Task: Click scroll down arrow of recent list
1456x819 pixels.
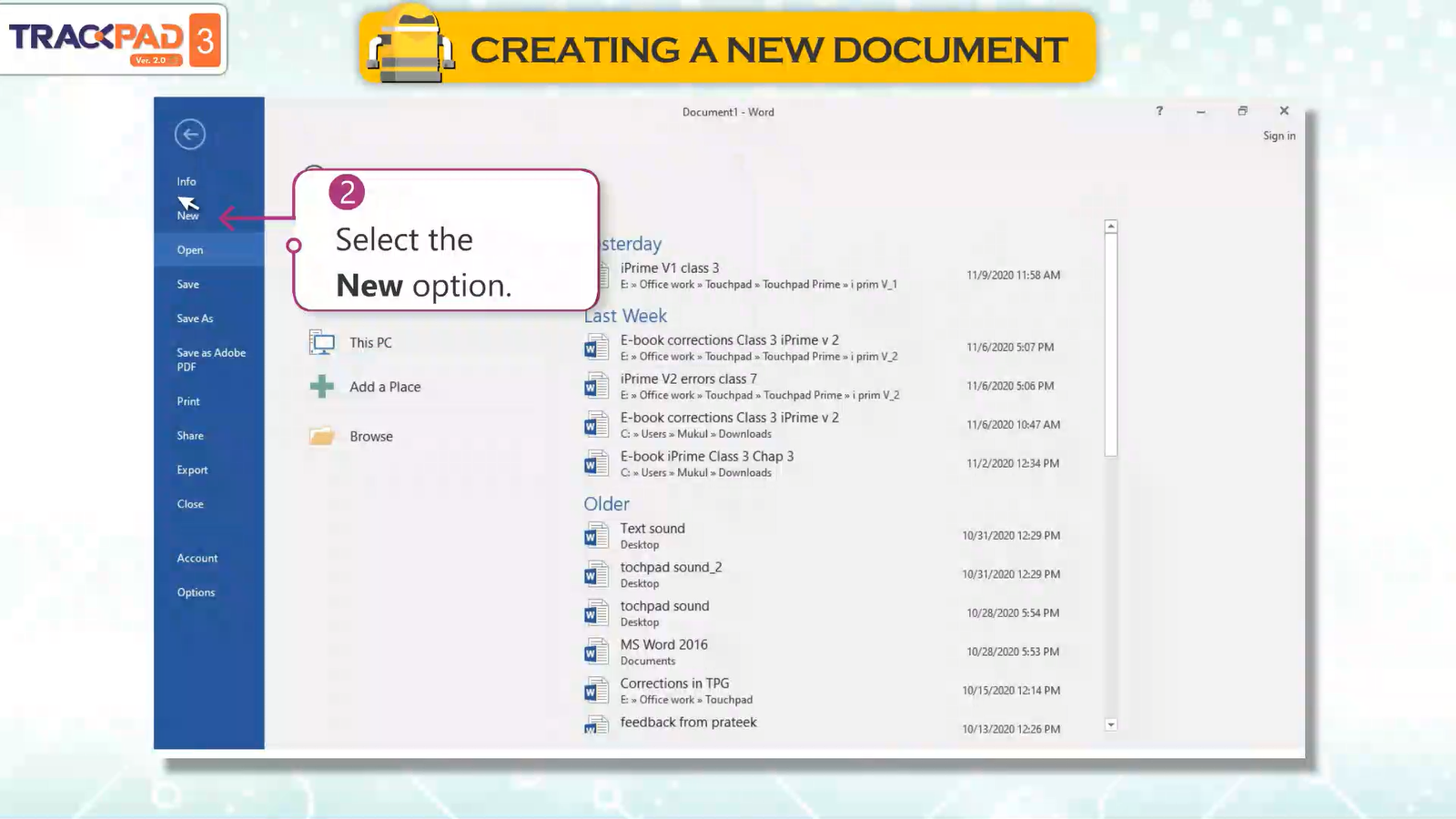Action: click(1111, 725)
